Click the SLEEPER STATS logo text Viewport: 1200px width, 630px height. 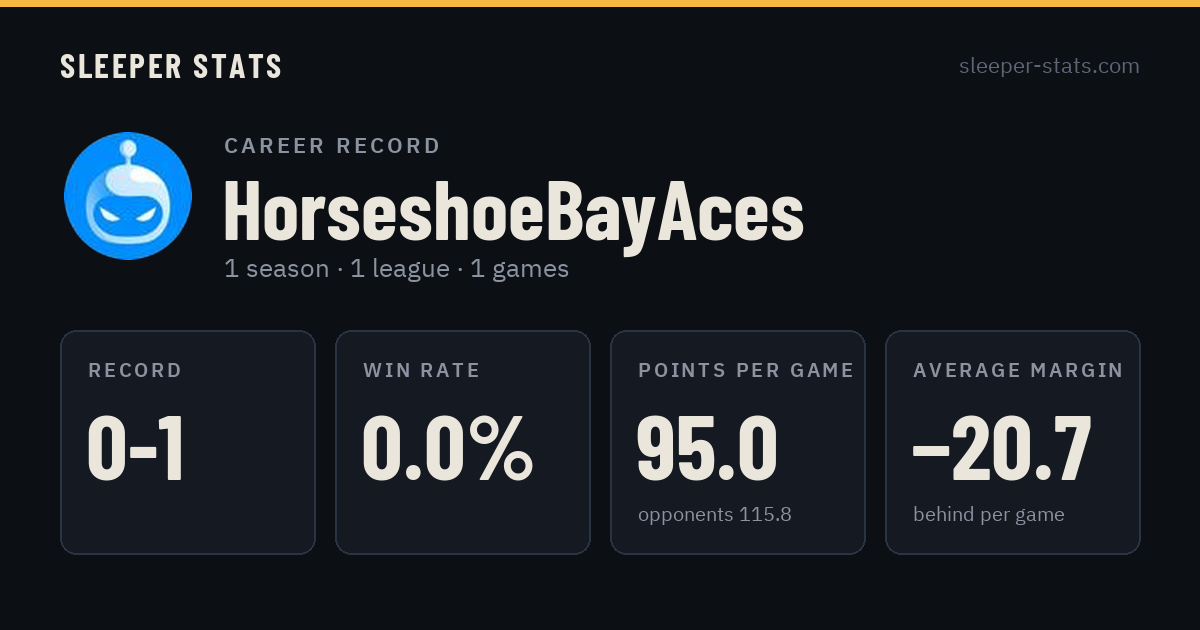171,67
